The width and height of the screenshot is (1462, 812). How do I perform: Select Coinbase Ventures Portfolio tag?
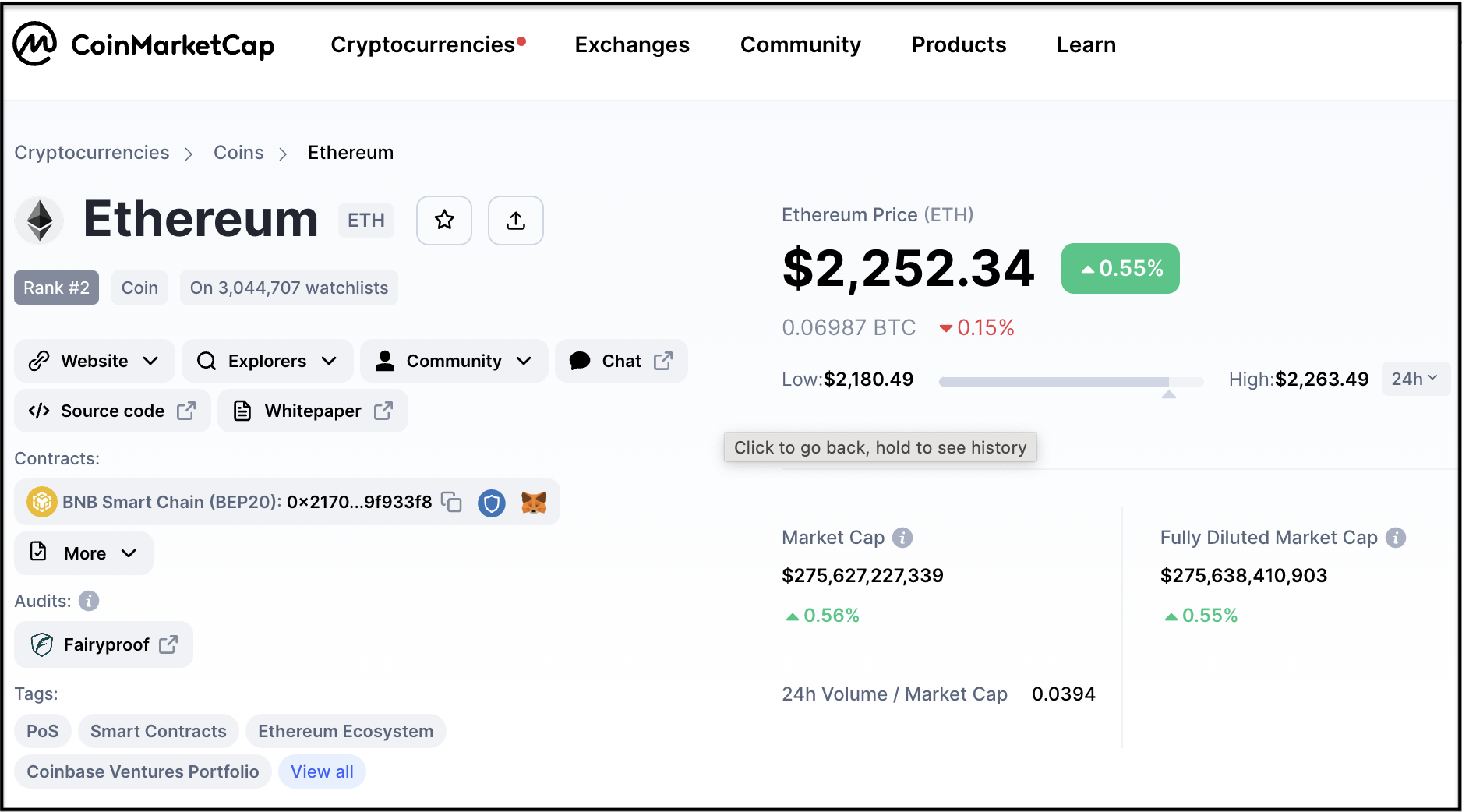pos(143,771)
